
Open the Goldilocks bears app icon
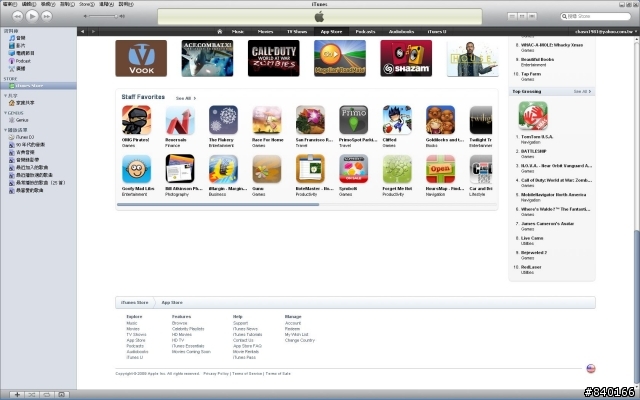tap(440, 120)
